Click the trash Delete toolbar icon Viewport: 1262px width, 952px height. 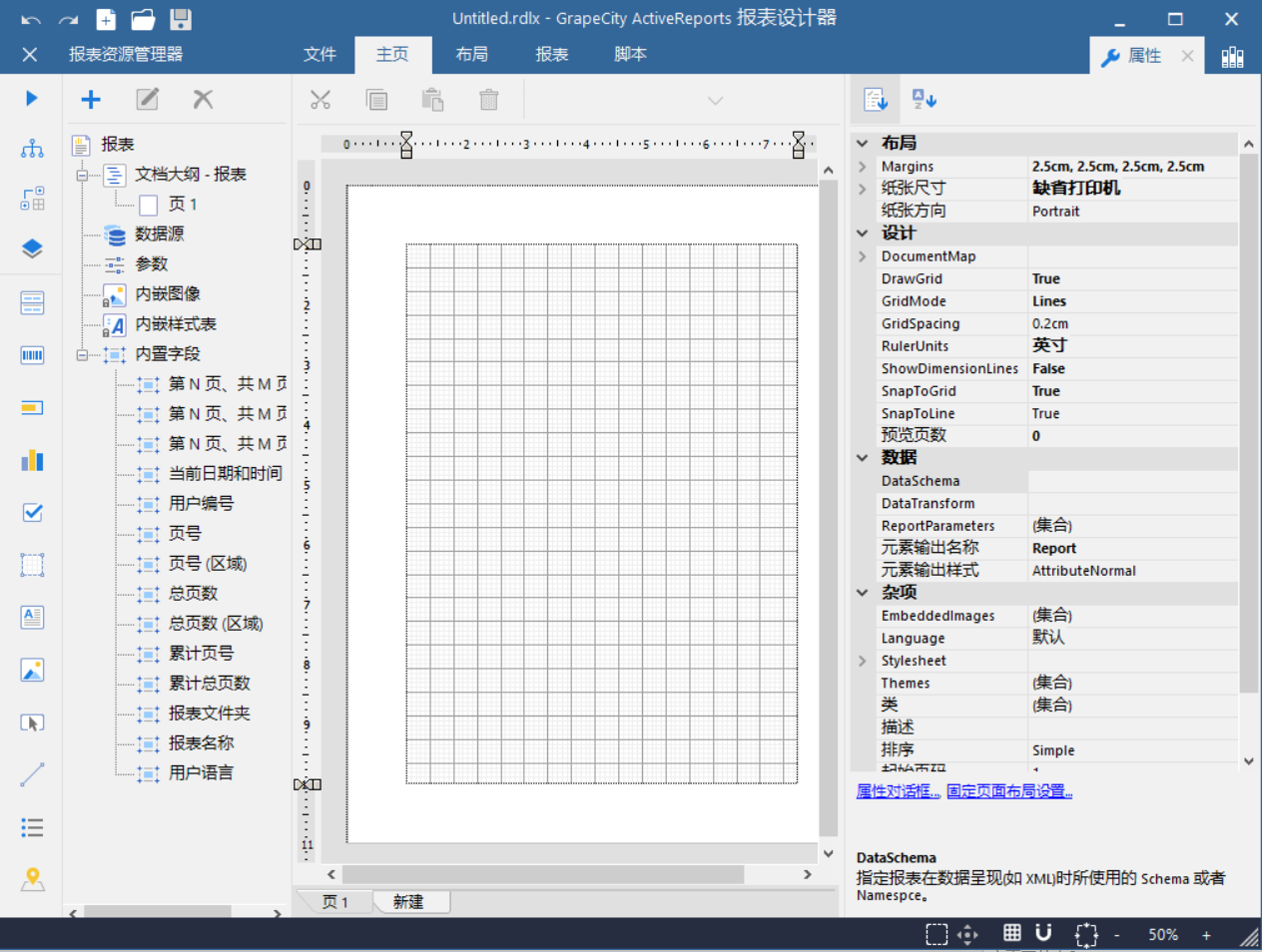tap(488, 100)
